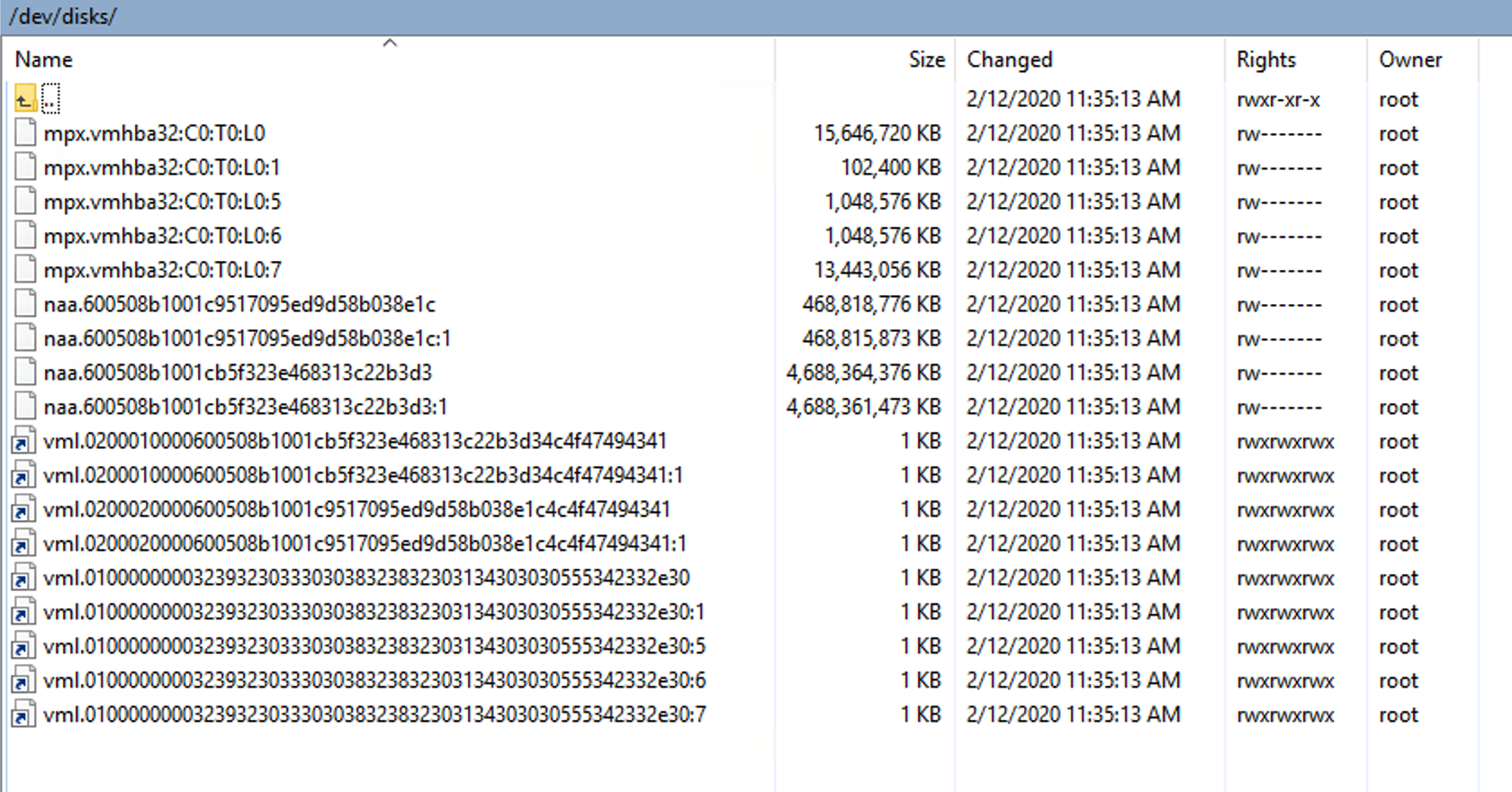Image resolution: width=1512 pixels, height=792 pixels.
Task: Click symlink icon of vml.0200020000...4c4f47494341
Action: (x=23, y=509)
